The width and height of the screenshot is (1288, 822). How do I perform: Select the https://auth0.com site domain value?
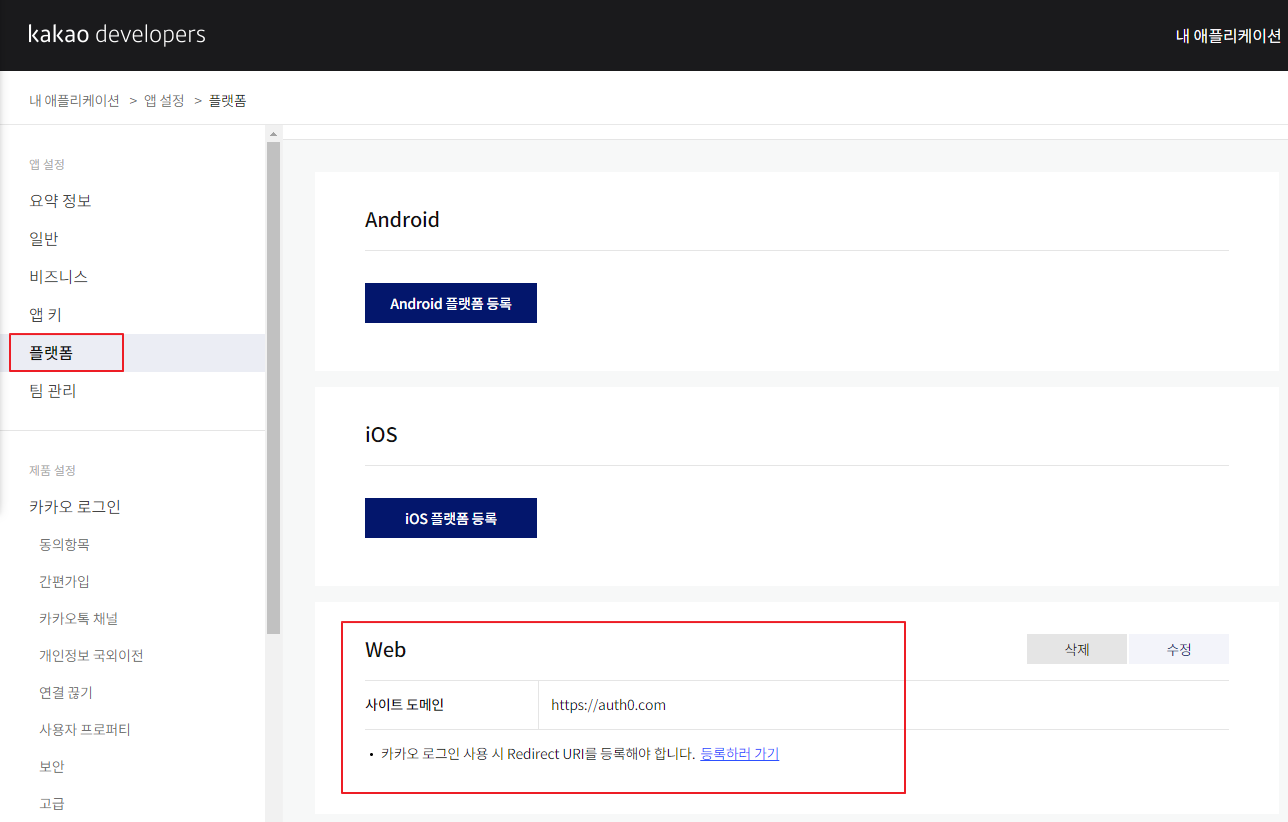[x=608, y=705]
